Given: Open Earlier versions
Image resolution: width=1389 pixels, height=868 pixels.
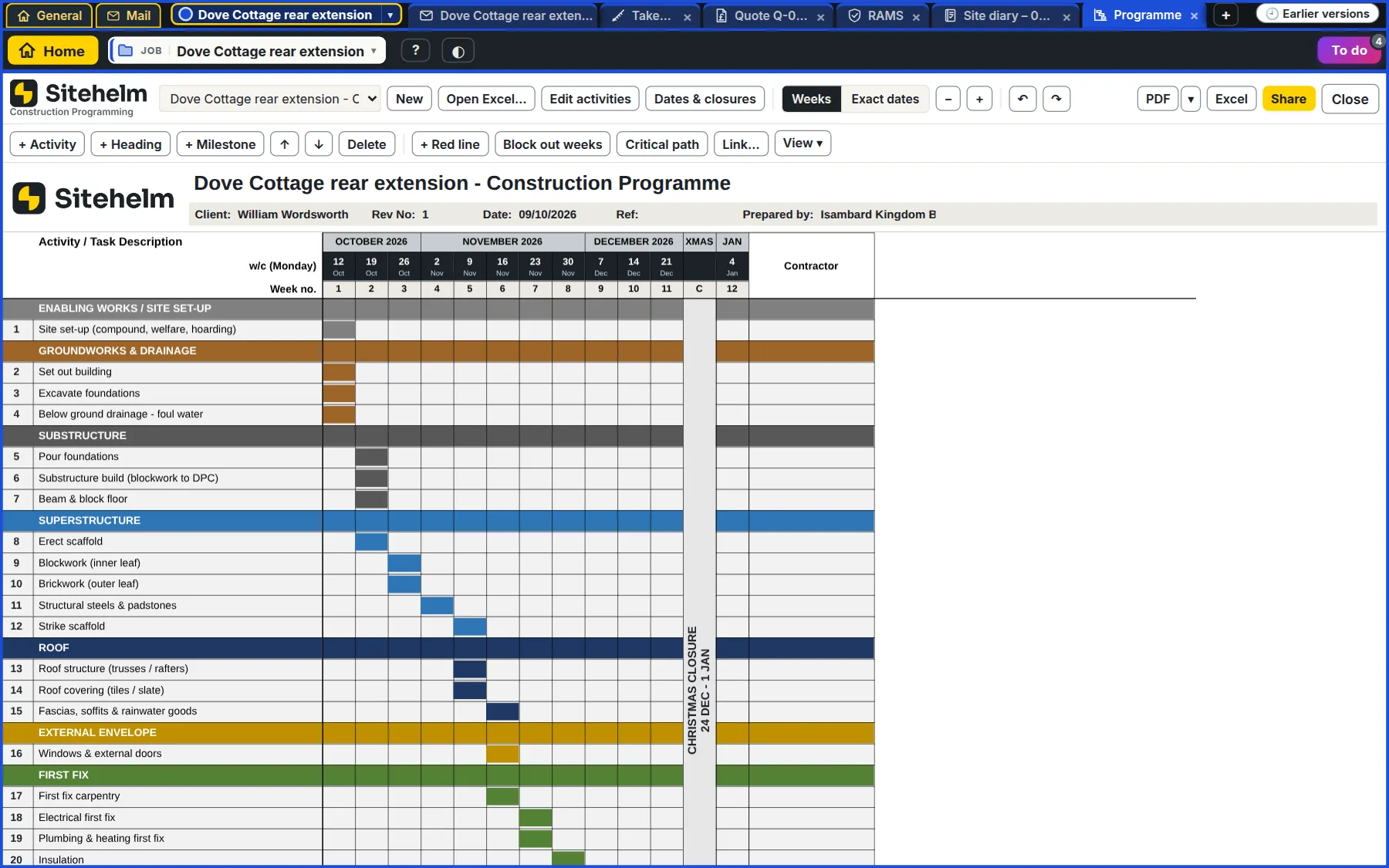Looking at the screenshot, I should click(1318, 14).
